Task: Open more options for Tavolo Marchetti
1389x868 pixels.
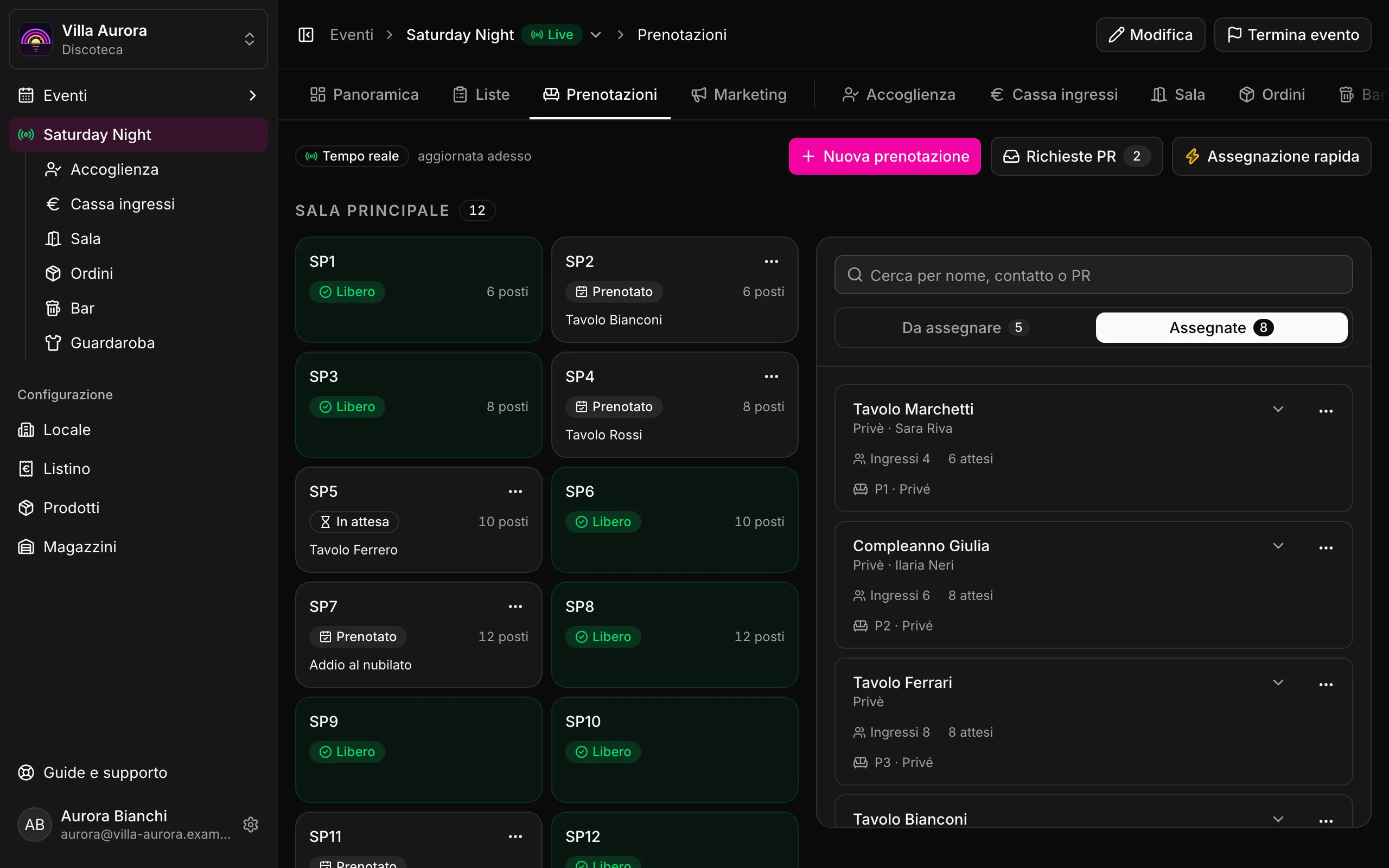Action: pos(1326,411)
